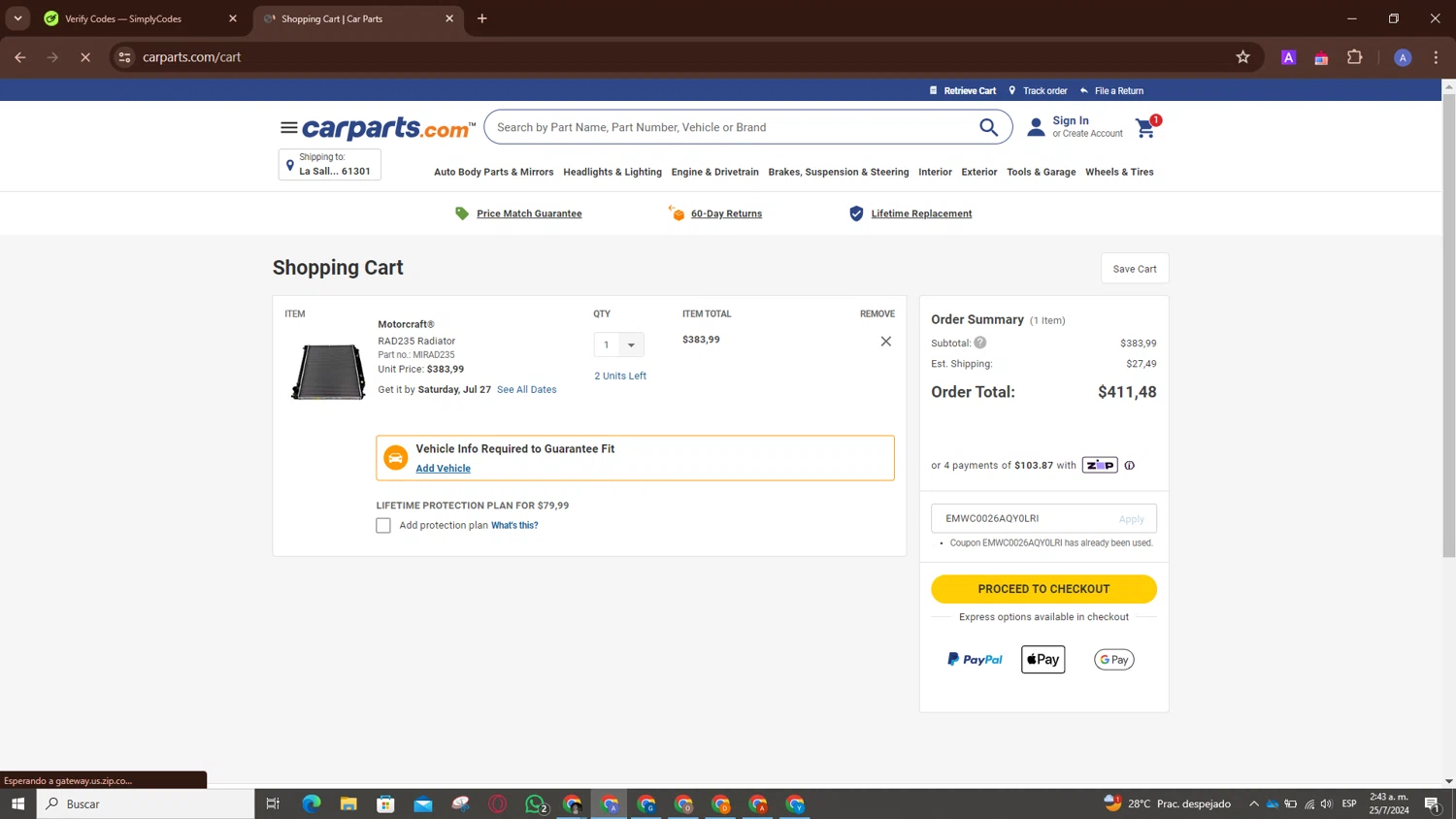Open the See All Dates link
The height and width of the screenshot is (819, 1456).
click(527, 390)
